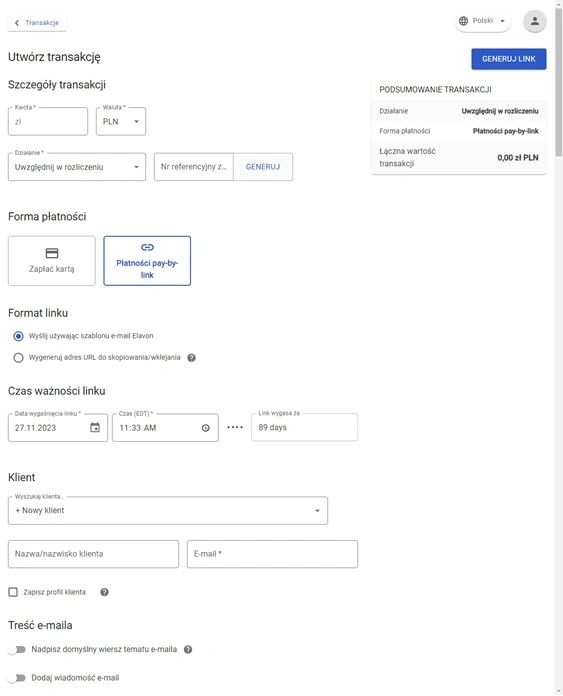
Task: Select Wyślij używając szablonu e-mail Elavon
Action: (18, 336)
